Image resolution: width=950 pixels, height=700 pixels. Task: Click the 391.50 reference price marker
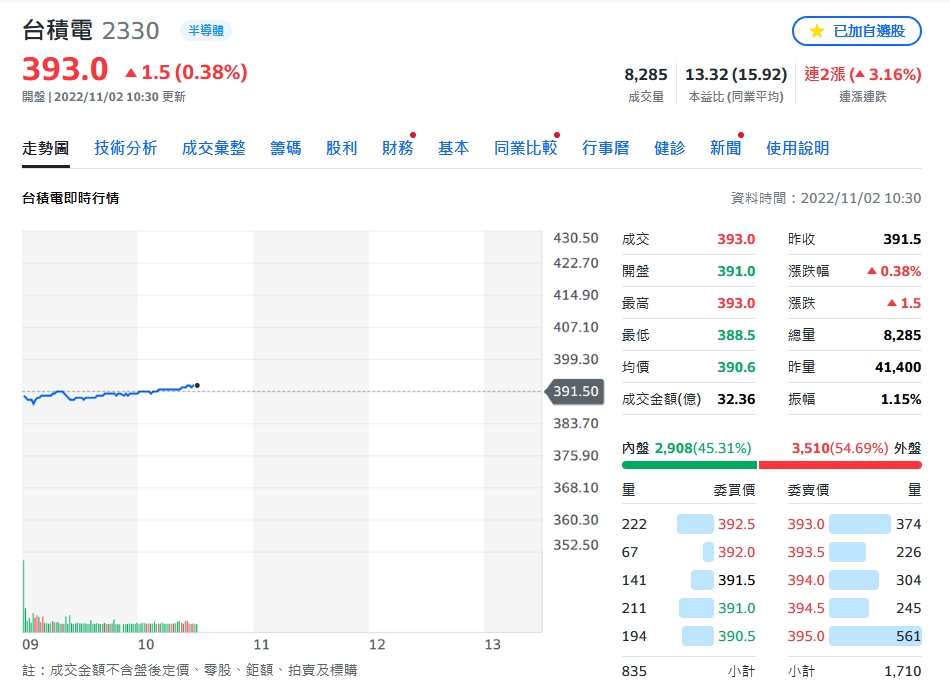[x=574, y=392]
